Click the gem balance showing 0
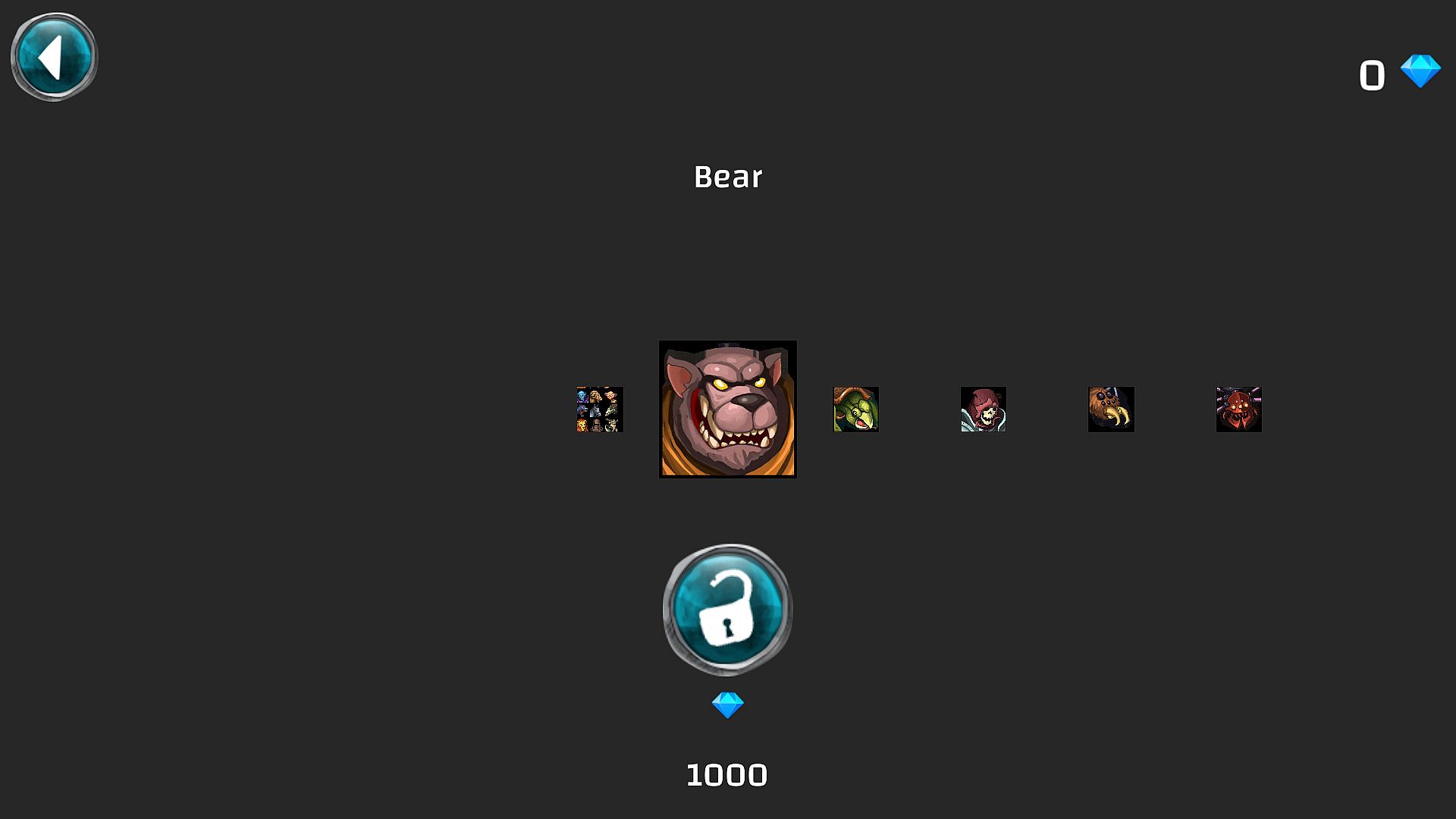Screen dimensions: 1456x819 tap(1372, 75)
